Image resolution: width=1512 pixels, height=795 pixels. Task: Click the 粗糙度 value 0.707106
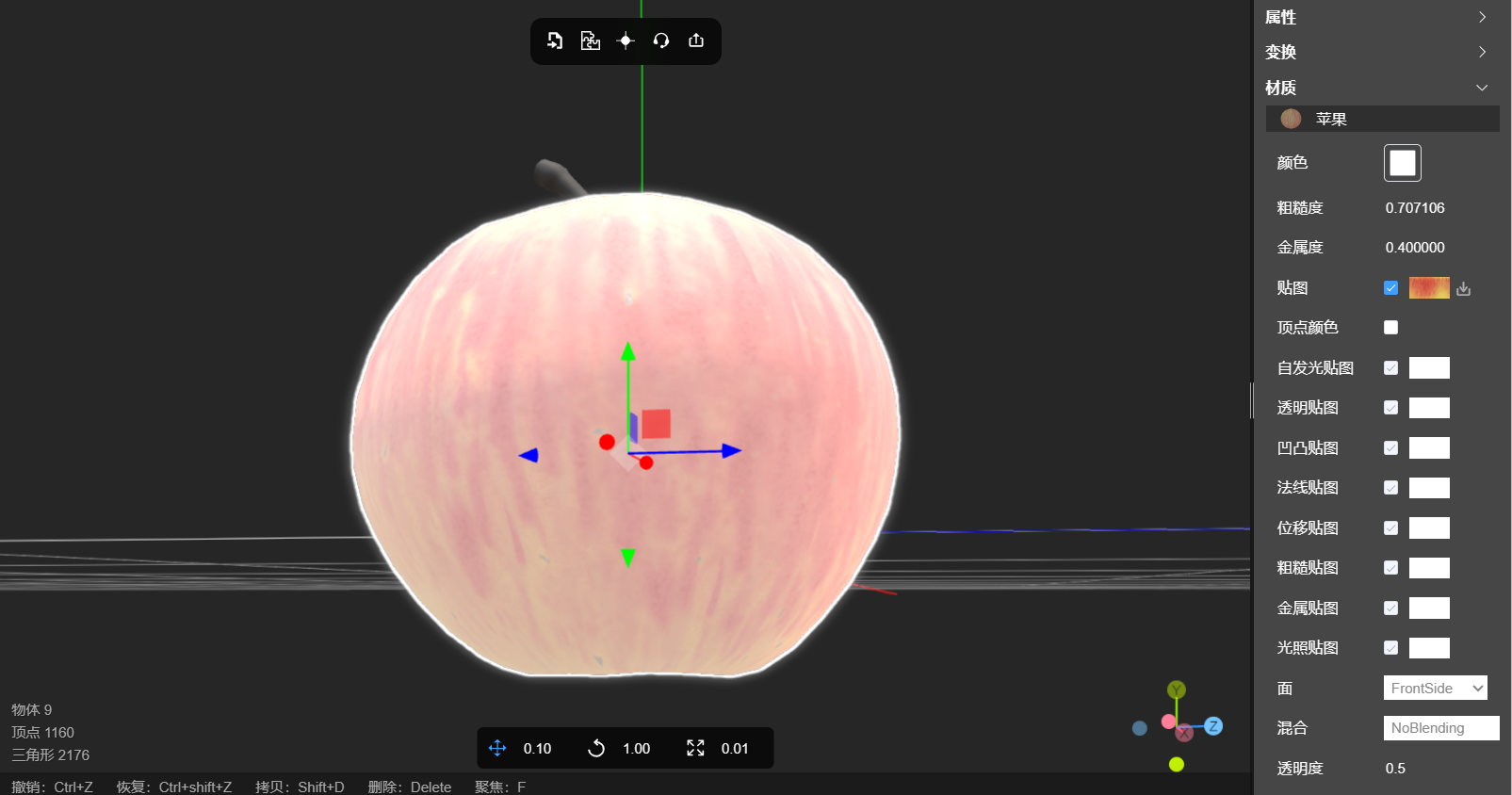coord(1415,208)
